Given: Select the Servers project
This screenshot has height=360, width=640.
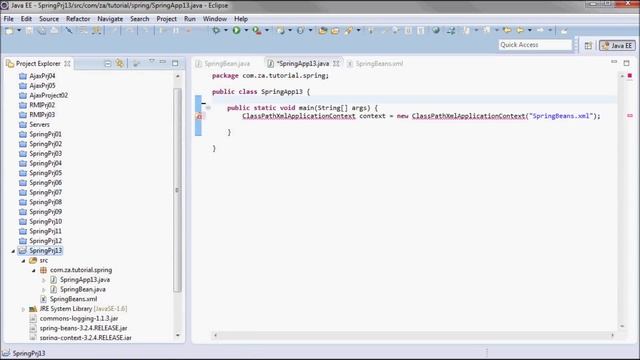Looking at the screenshot, I should pos(39,124).
